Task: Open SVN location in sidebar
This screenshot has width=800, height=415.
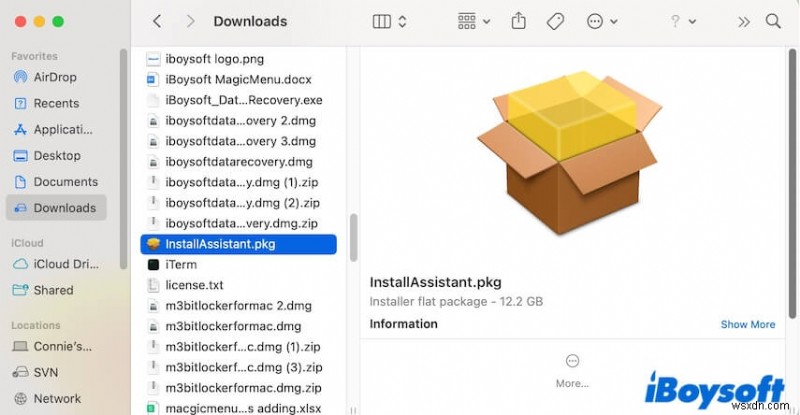Action: [45, 372]
